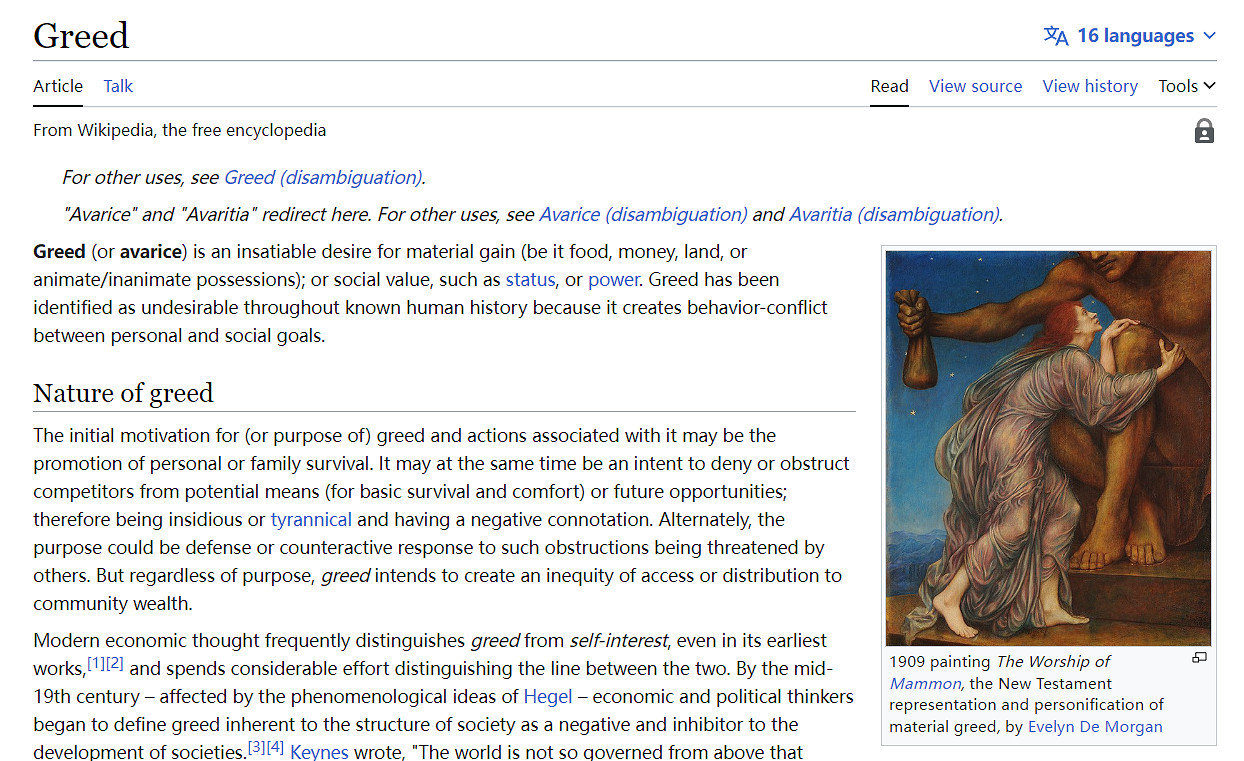Open The Worship of Mammon painting thumbnail
1244x761 pixels.
[x=1048, y=447]
